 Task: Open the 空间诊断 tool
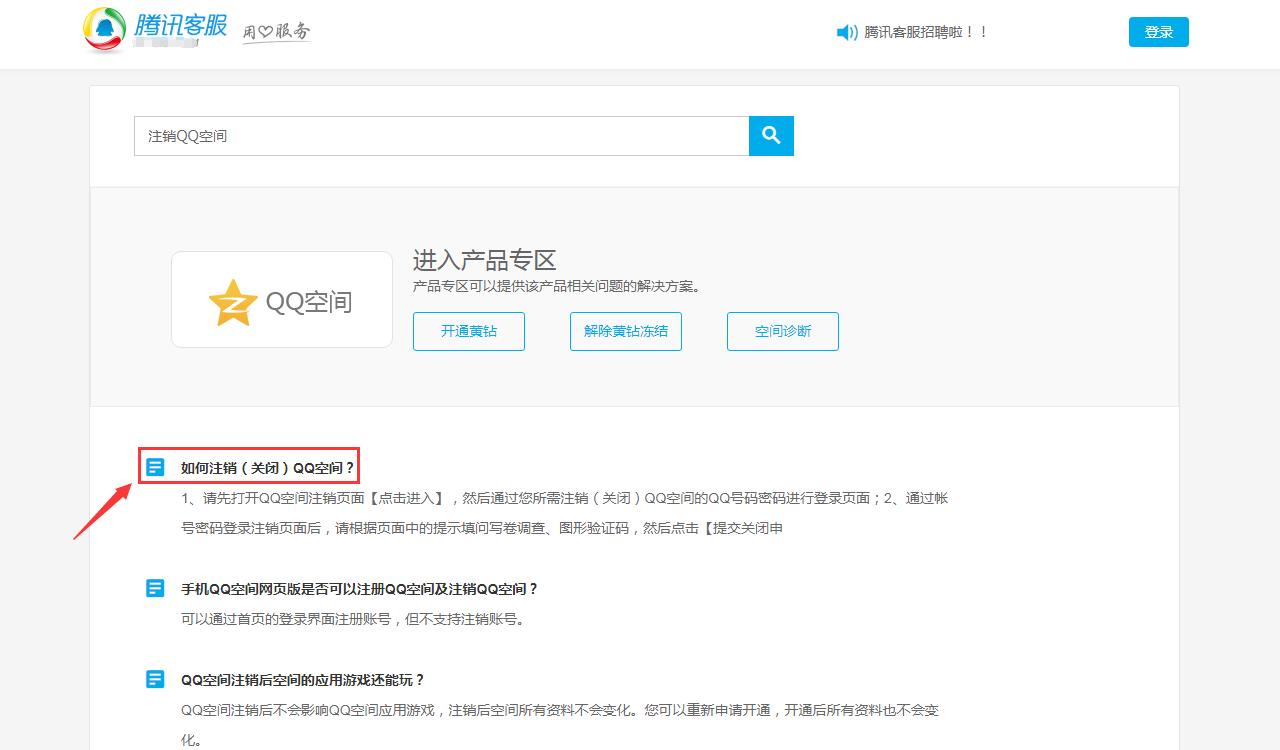tap(782, 331)
